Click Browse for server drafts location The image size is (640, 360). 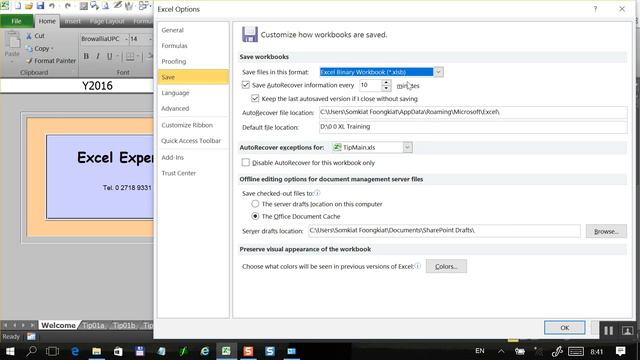tap(606, 231)
